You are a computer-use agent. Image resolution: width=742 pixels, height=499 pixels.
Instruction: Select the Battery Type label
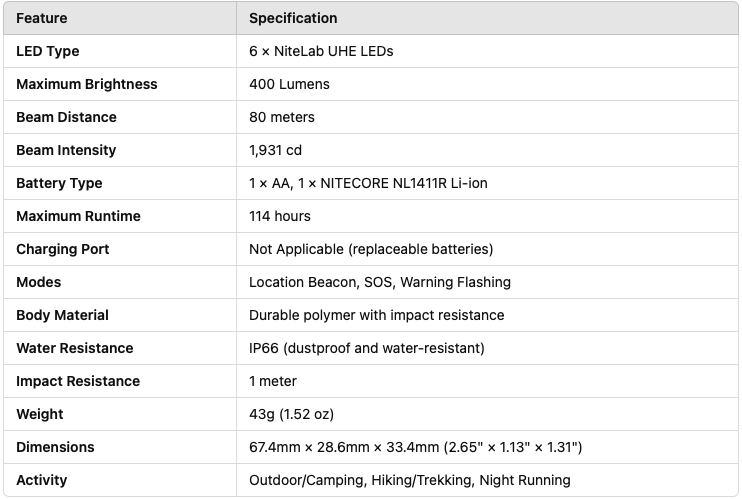point(59,183)
